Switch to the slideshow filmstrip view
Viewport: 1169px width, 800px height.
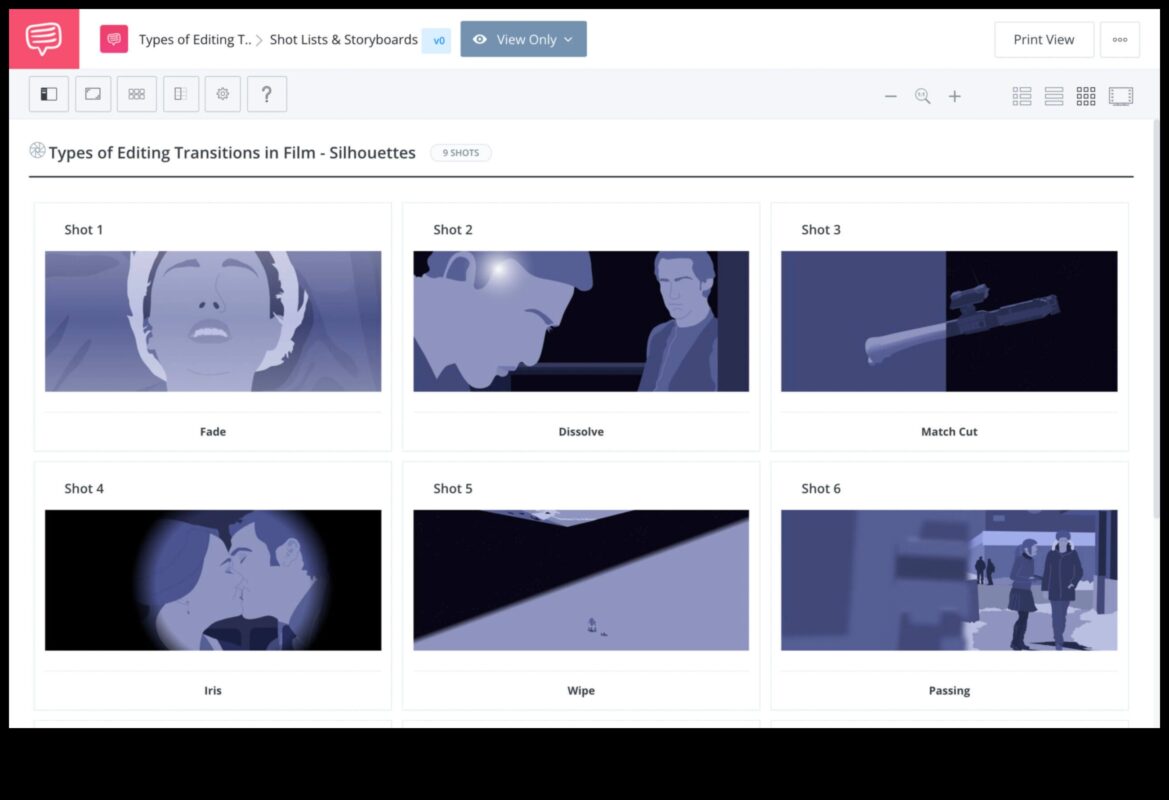1120,96
